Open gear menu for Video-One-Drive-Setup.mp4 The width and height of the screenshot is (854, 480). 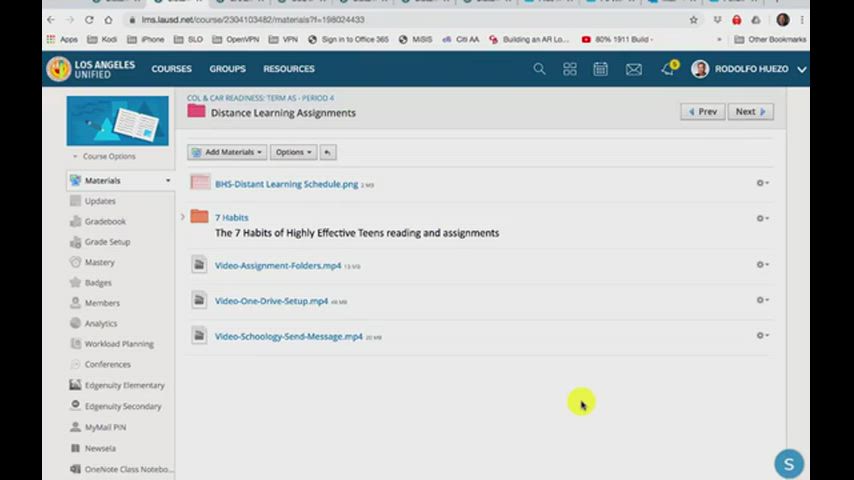(762, 300)
